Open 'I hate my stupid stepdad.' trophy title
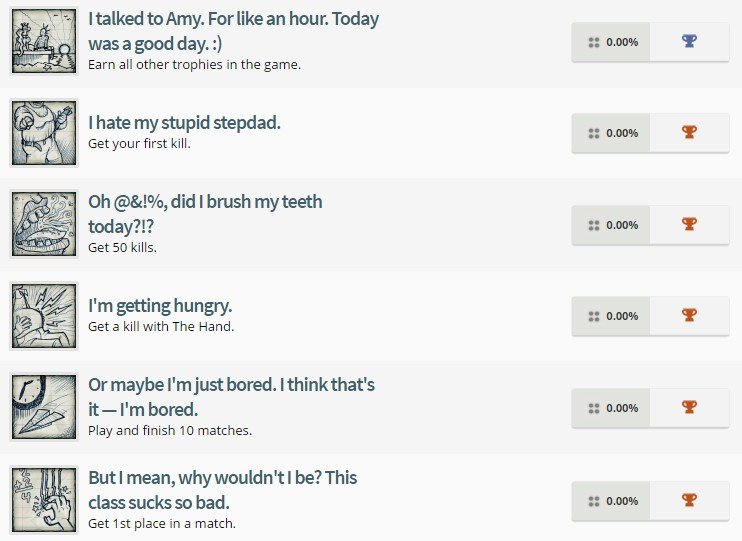 184,123
